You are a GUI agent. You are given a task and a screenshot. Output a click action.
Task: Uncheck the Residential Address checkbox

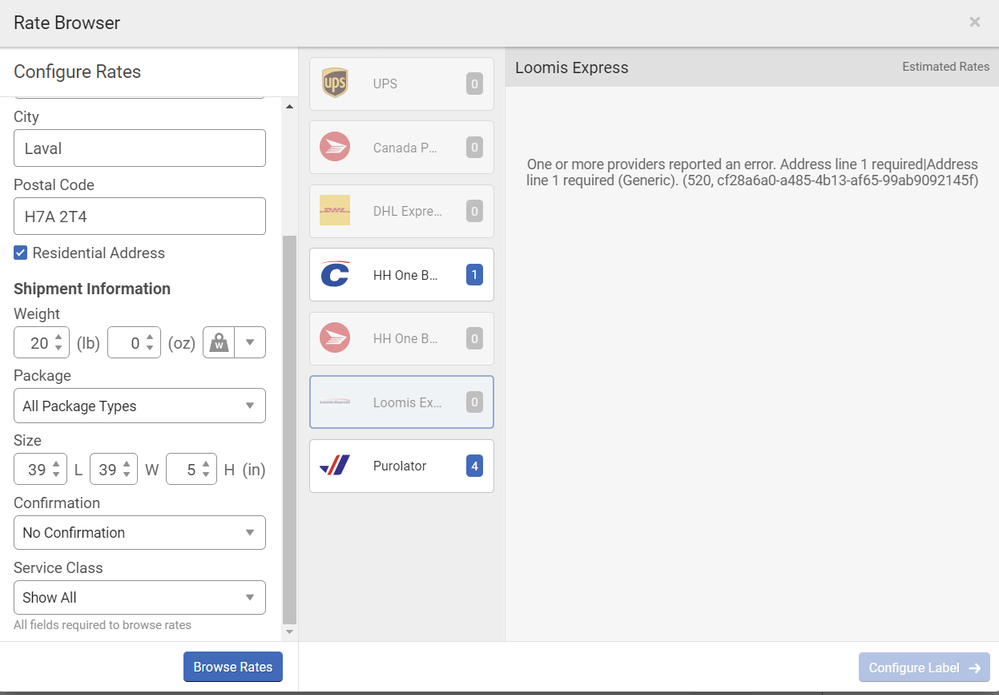point(20,253)
